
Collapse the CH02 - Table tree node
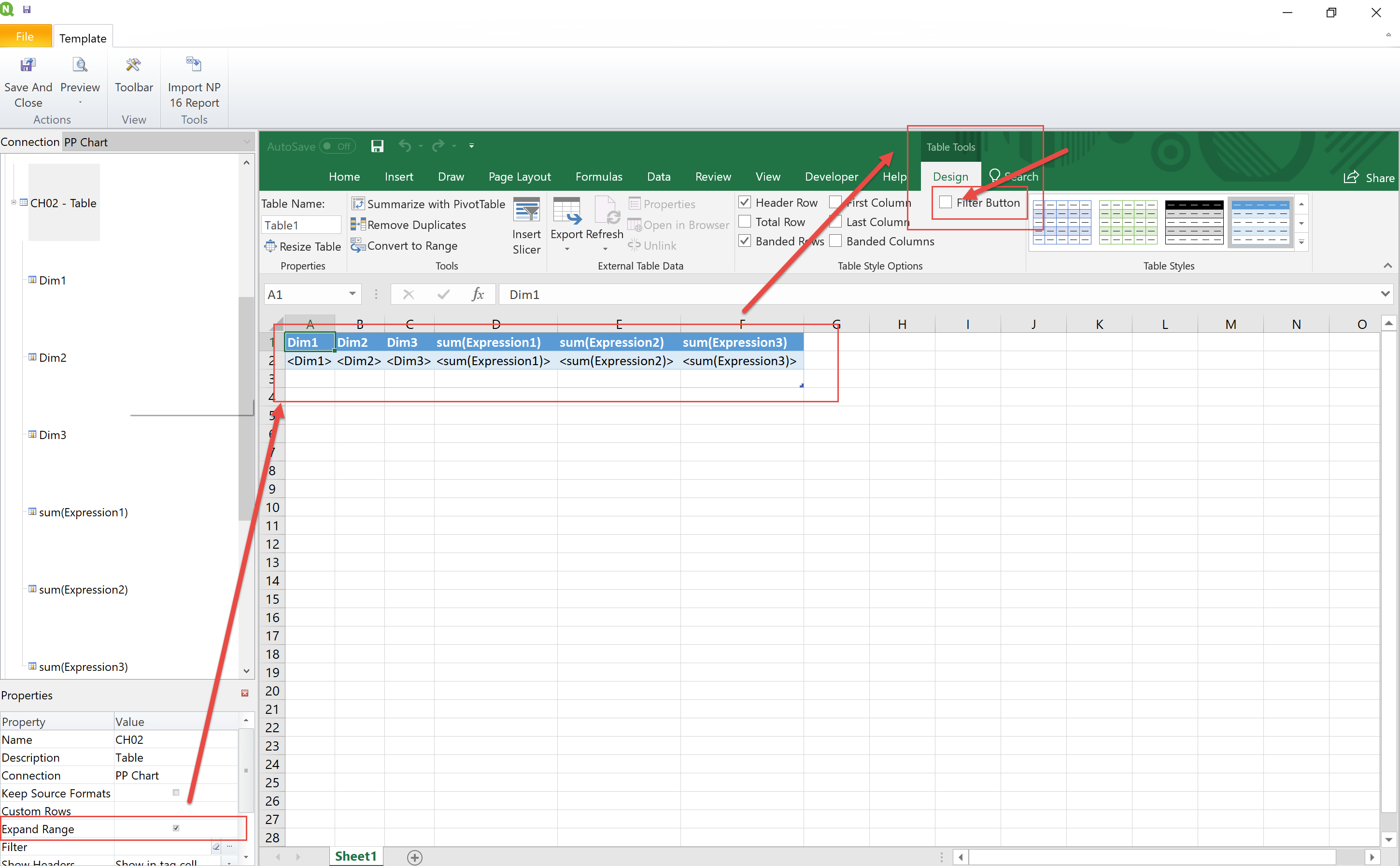[x=14, y=202]
